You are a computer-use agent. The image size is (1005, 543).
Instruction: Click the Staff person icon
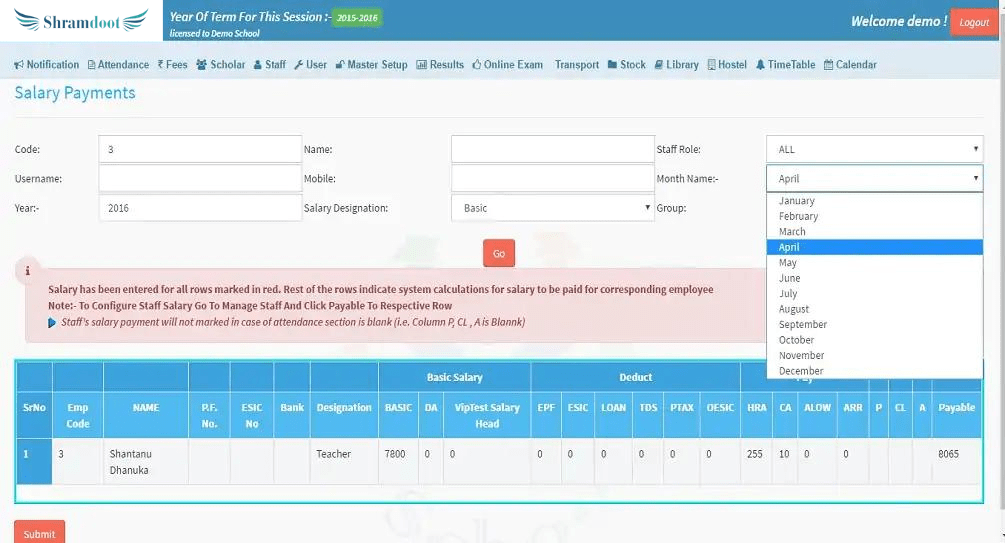(258, 65)
